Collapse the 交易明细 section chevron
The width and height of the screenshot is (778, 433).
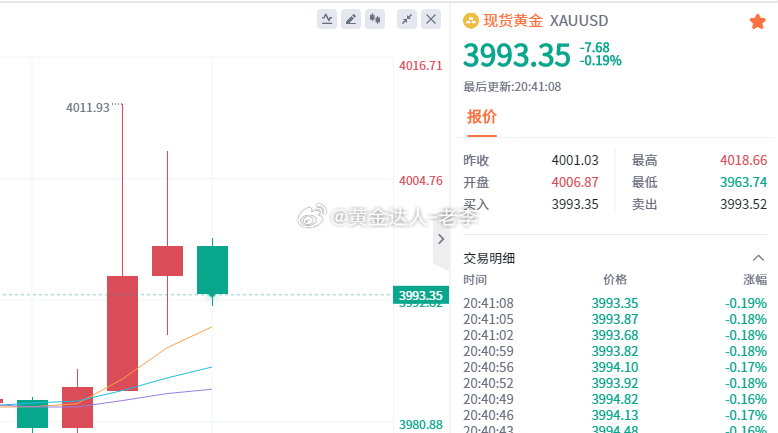[758, 258]
